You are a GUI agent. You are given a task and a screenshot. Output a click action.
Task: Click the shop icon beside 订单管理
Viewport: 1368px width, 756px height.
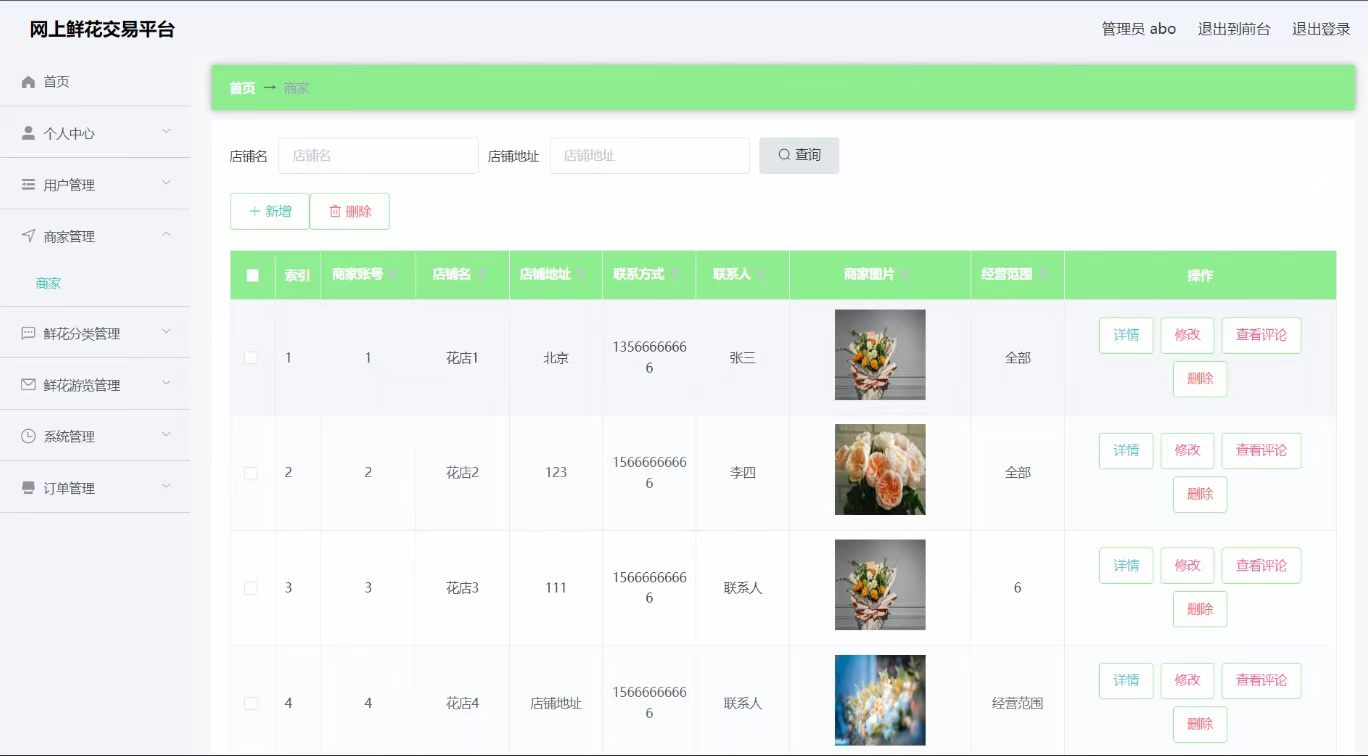[x=28, y=488]
